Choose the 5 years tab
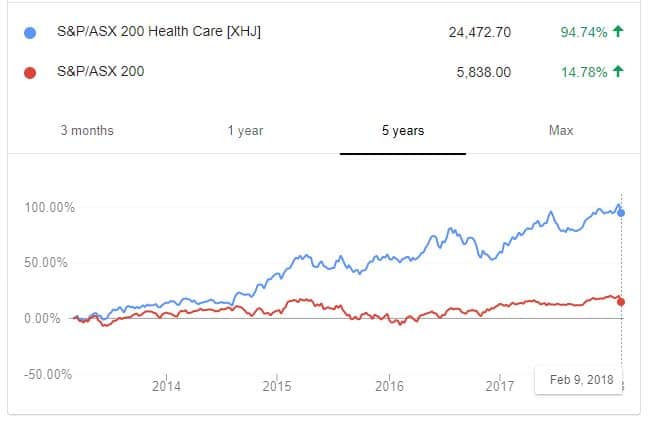 pos(403,131)
